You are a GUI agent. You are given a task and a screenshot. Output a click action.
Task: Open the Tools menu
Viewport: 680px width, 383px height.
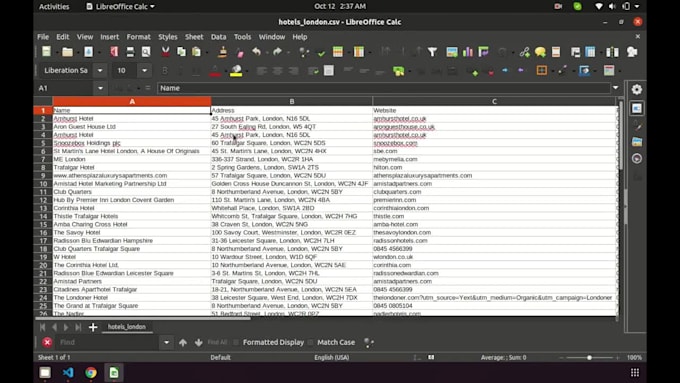coord(242,37)
